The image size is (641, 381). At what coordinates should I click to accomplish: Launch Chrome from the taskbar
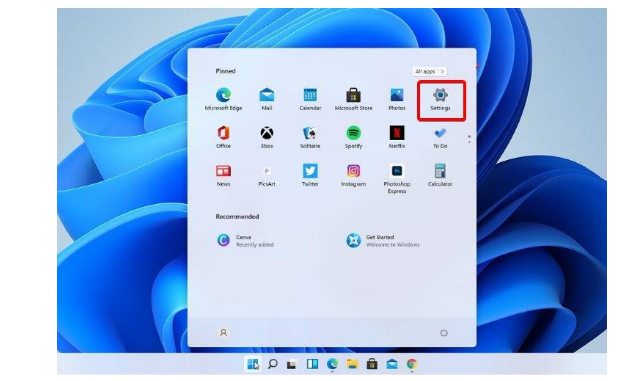pos(412,364)
